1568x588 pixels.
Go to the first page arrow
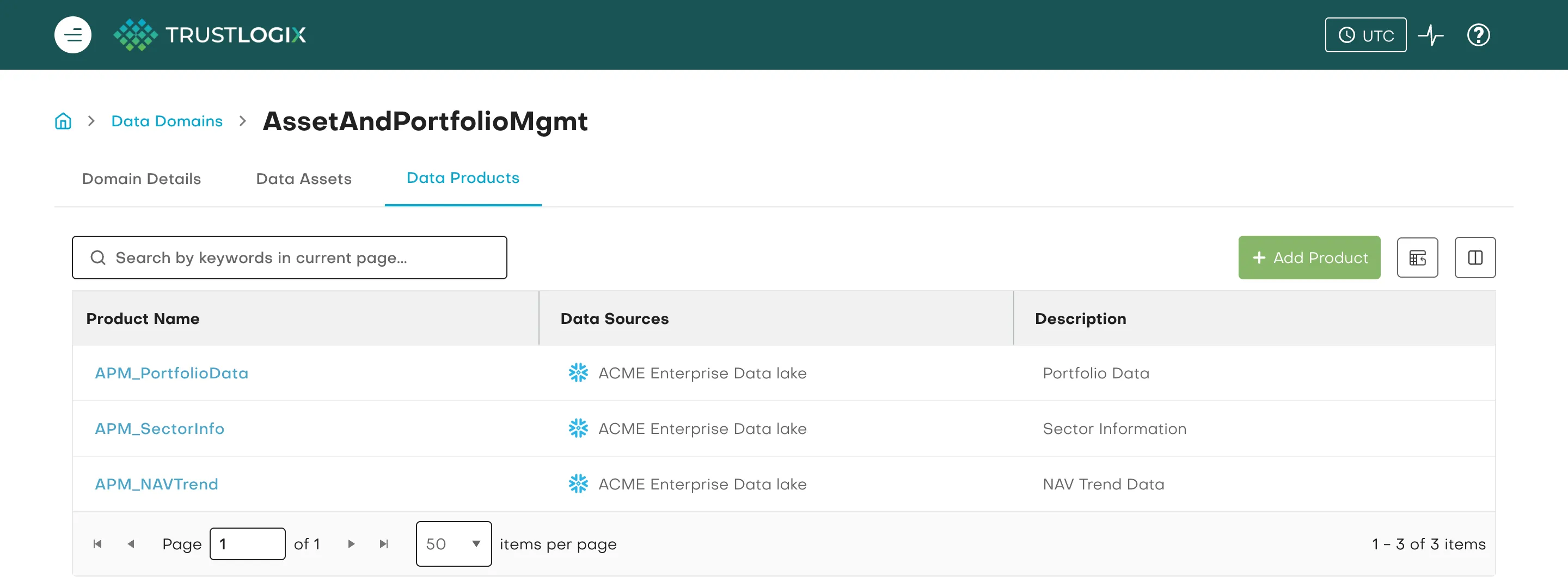coord(97,543)
